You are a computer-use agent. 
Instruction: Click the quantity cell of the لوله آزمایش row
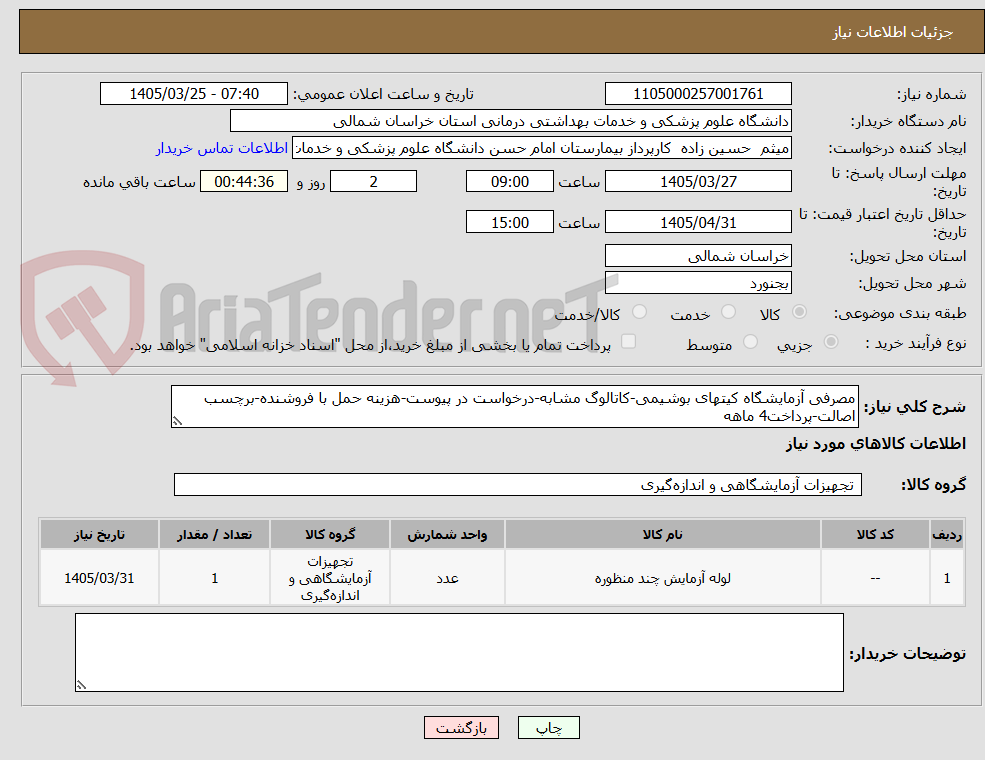[214, 578]
